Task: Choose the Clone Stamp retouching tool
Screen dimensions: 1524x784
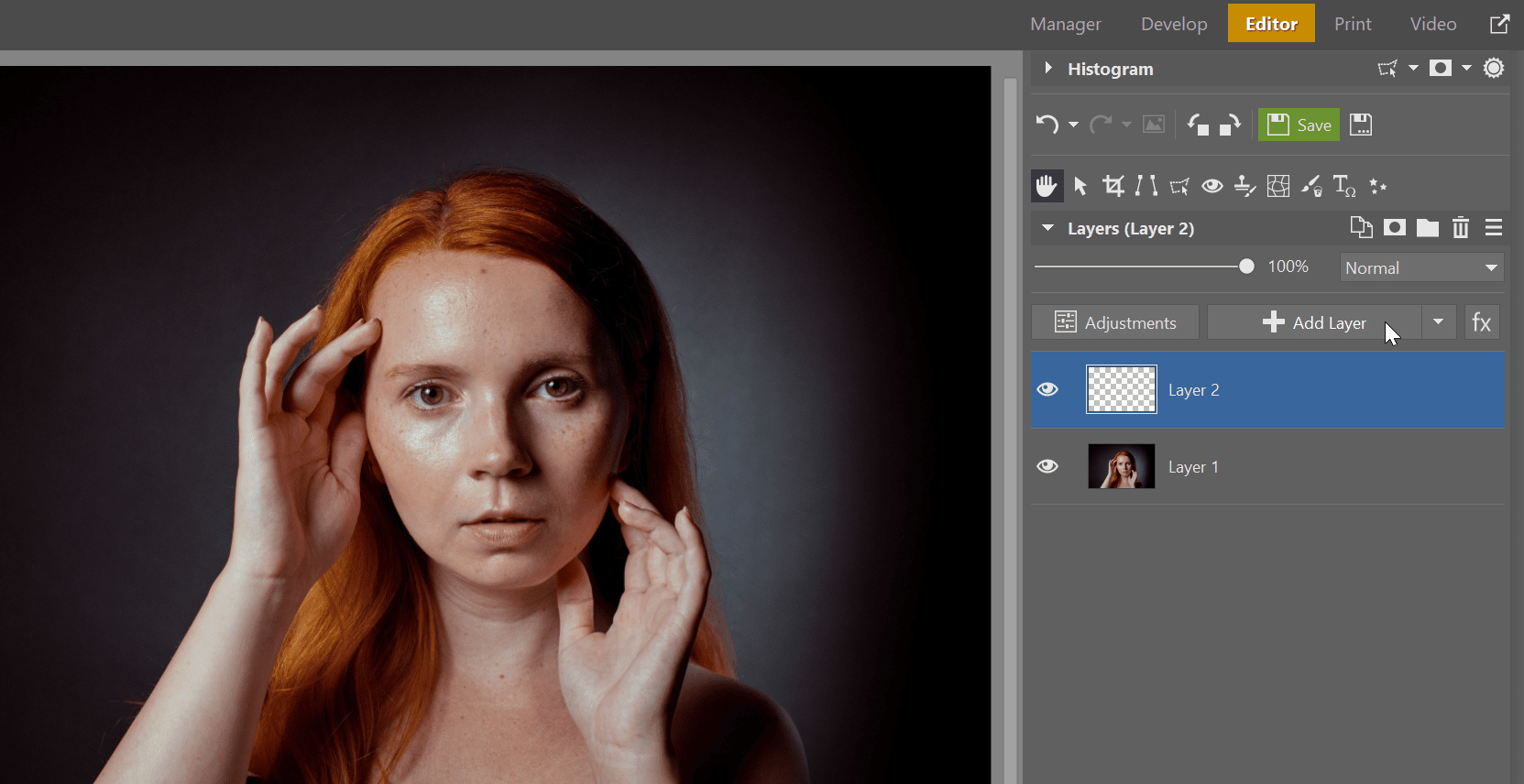Action: 1244,186
